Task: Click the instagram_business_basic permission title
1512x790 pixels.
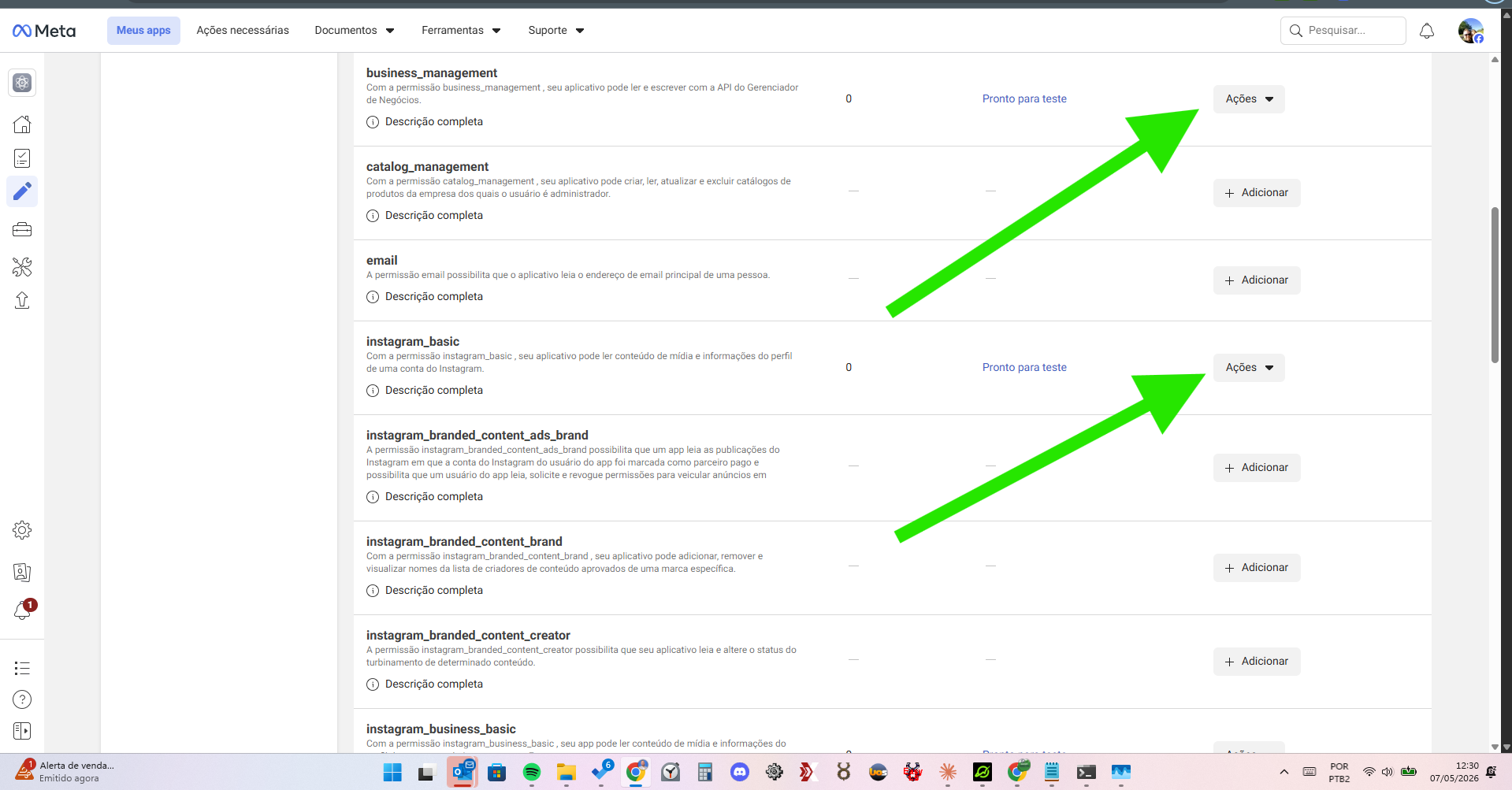Action: (x=441, y=729)
